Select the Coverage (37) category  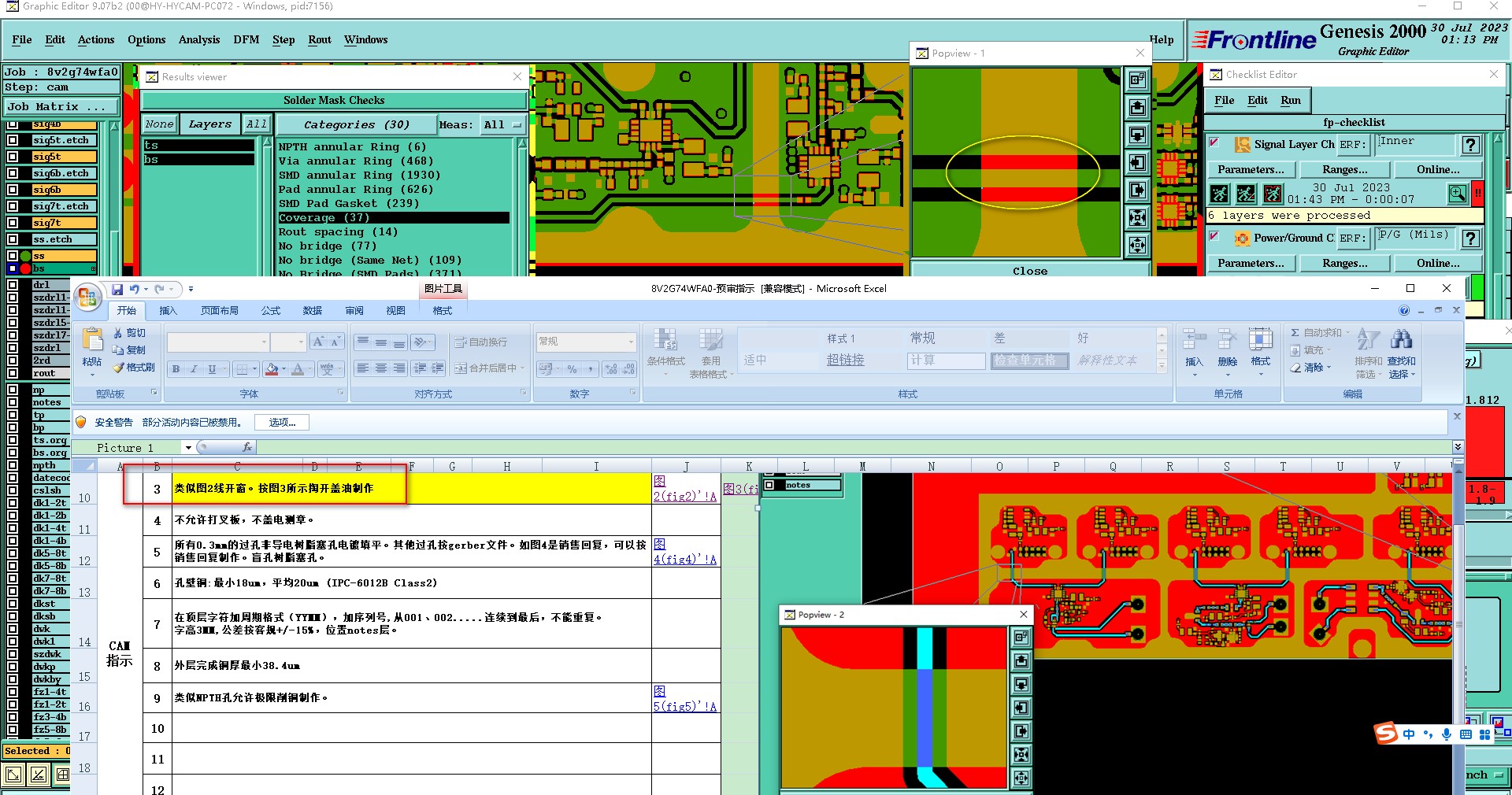[394, 217]
